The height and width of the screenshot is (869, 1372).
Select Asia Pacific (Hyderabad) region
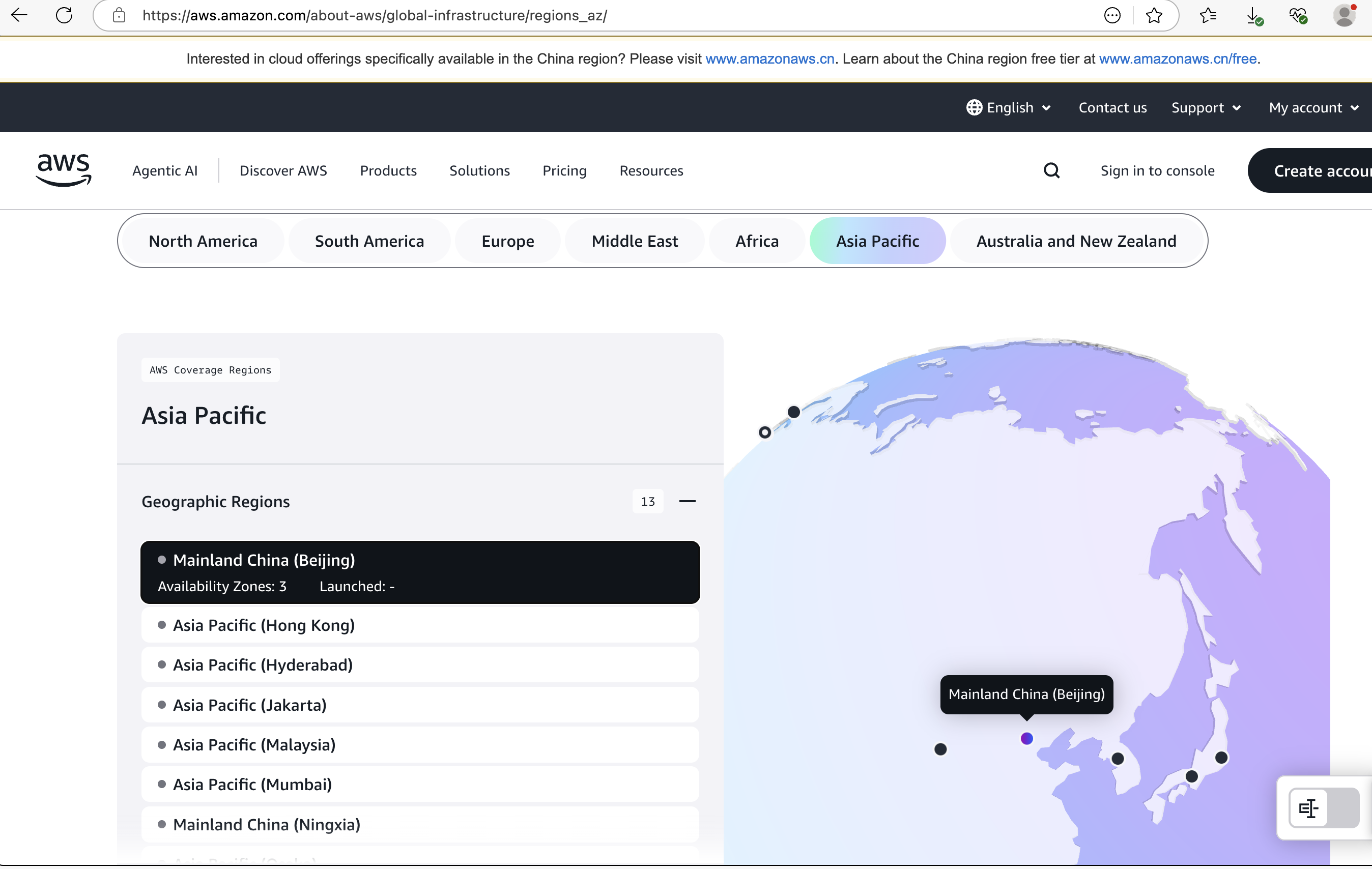point(420,664)
